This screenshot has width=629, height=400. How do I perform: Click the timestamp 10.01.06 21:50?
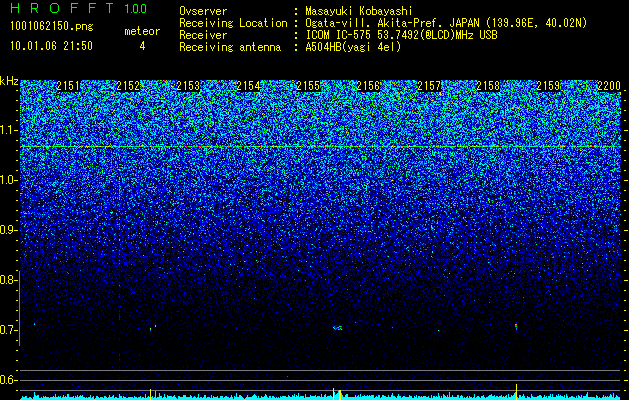point(52,46)
